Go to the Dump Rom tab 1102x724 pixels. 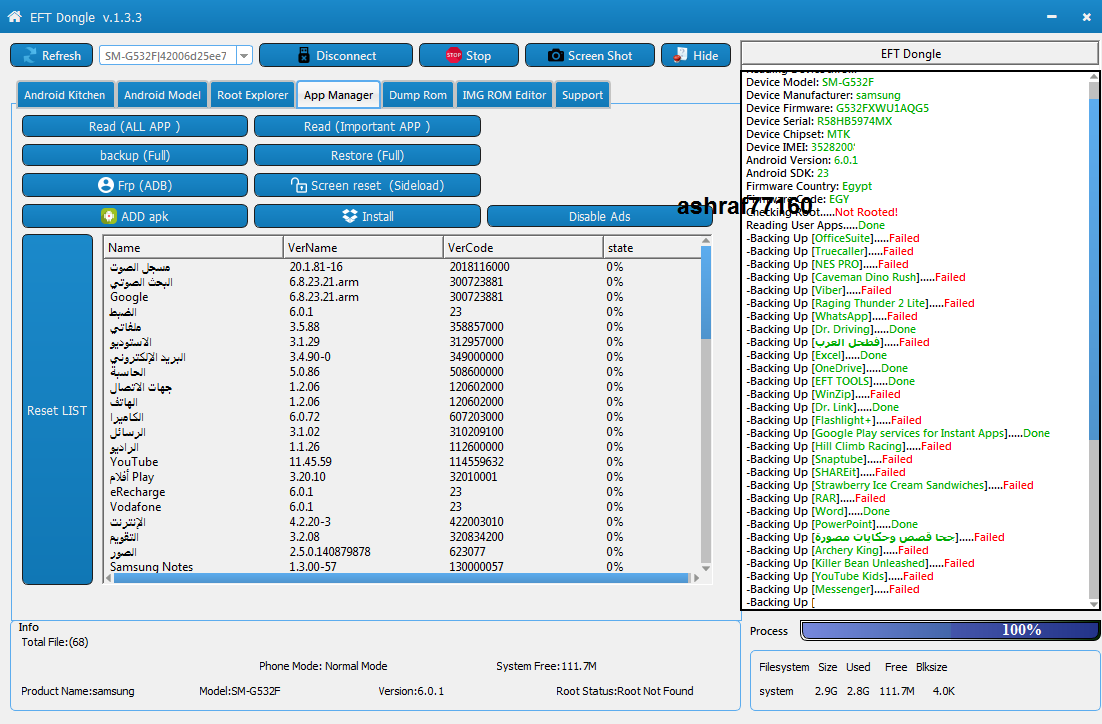pyautogui.click(x=417, y=95)
